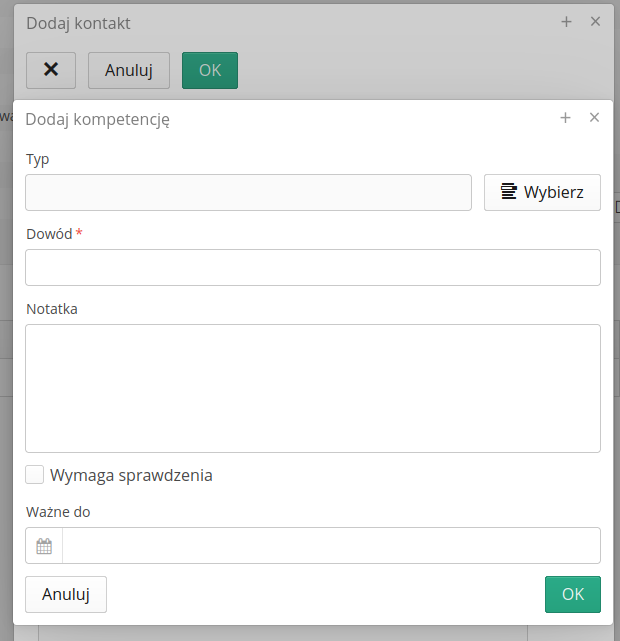The width and height of the screenshot is (620, 641).
Task: Open the calendar picker for Ważne do
Action: 44,546
